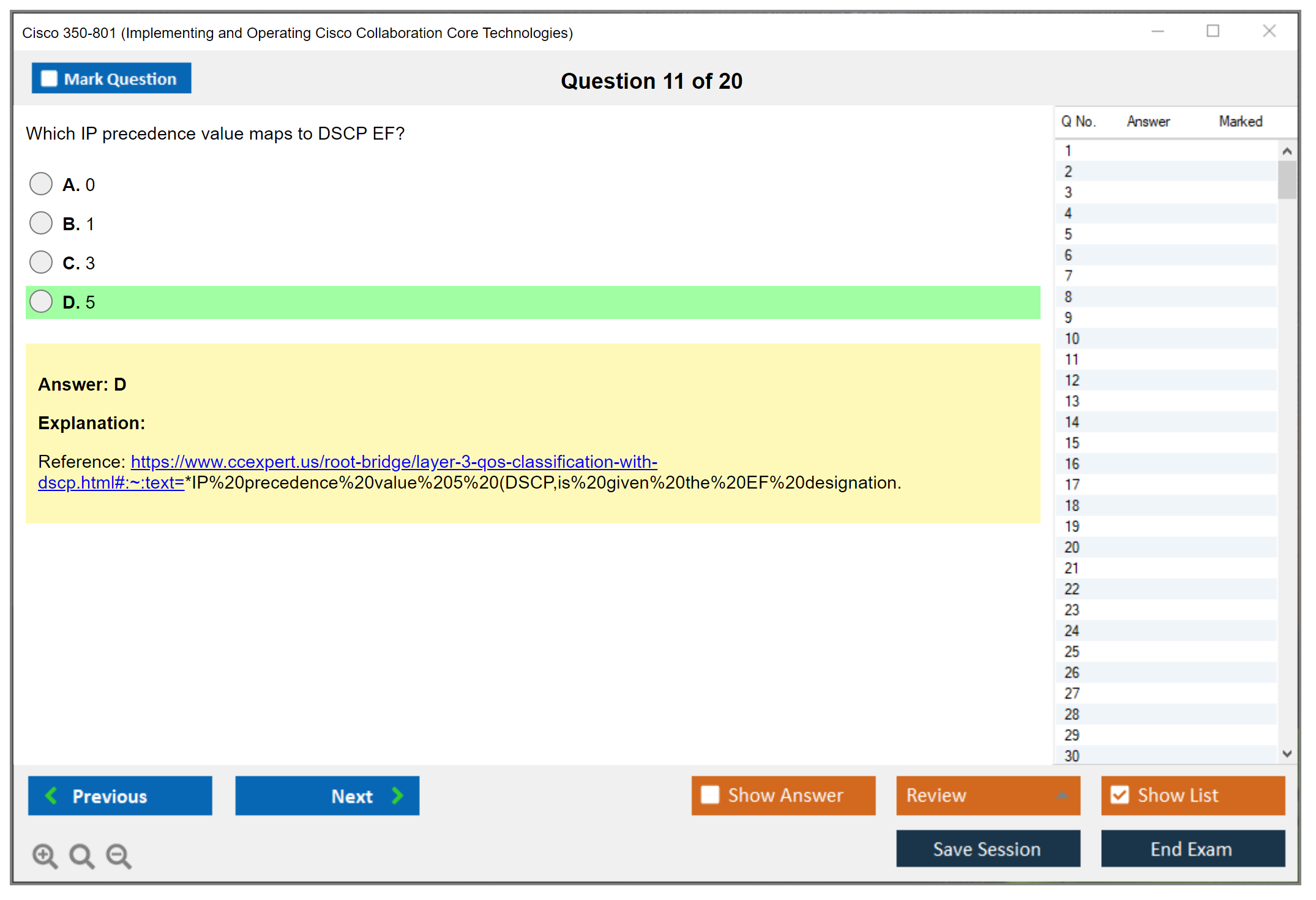The image size is (1316, 900).
Task: Jump to question 15 in list
Action: 1072,443
